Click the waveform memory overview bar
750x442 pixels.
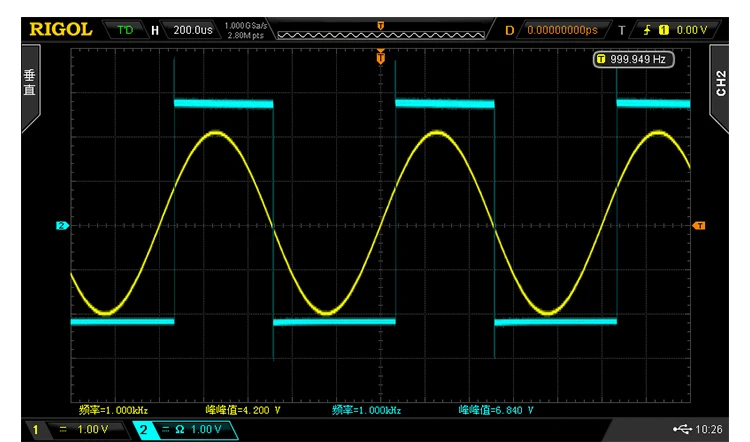[x=381, y=35]
